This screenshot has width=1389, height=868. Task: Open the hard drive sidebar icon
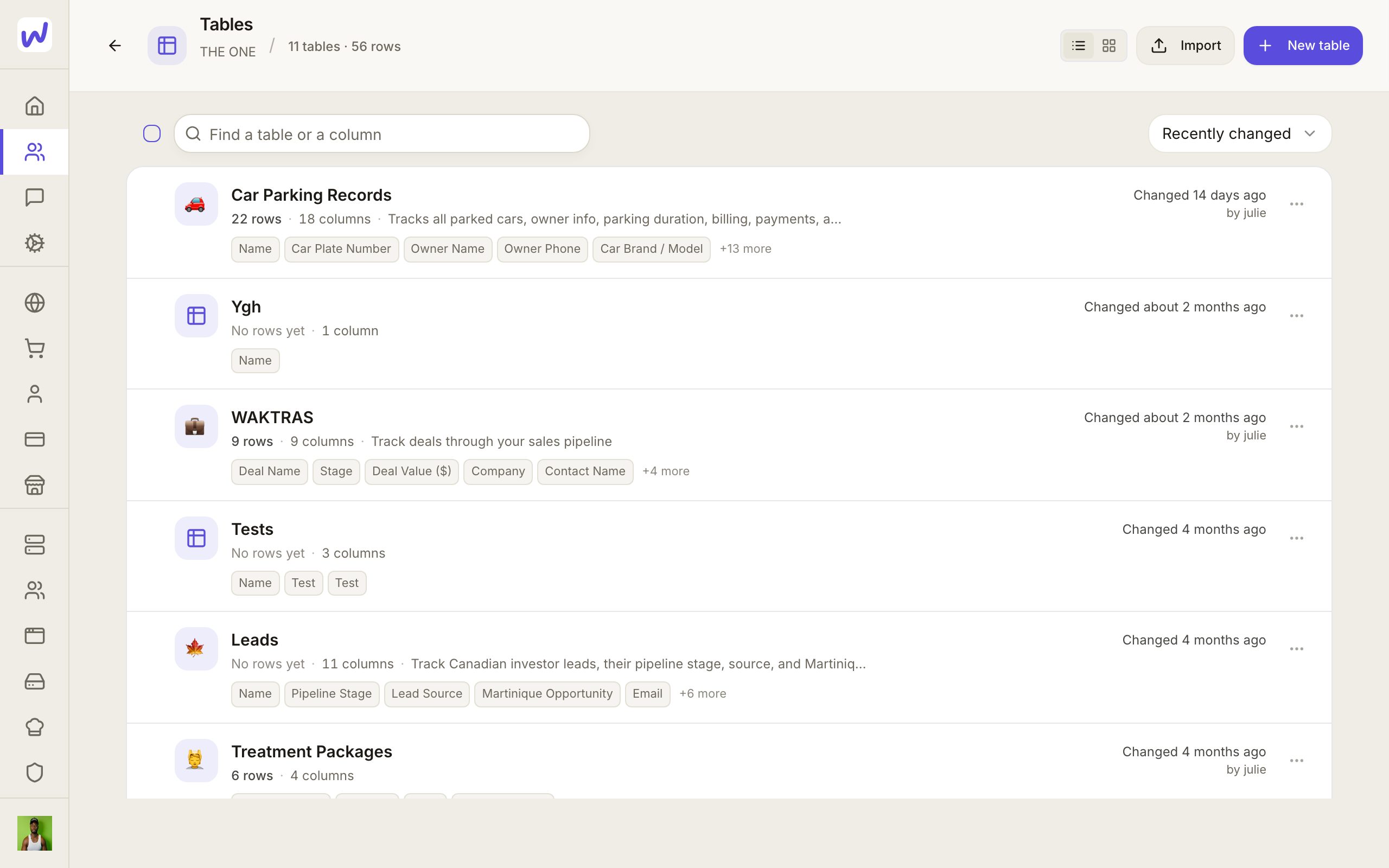[34, 681]
